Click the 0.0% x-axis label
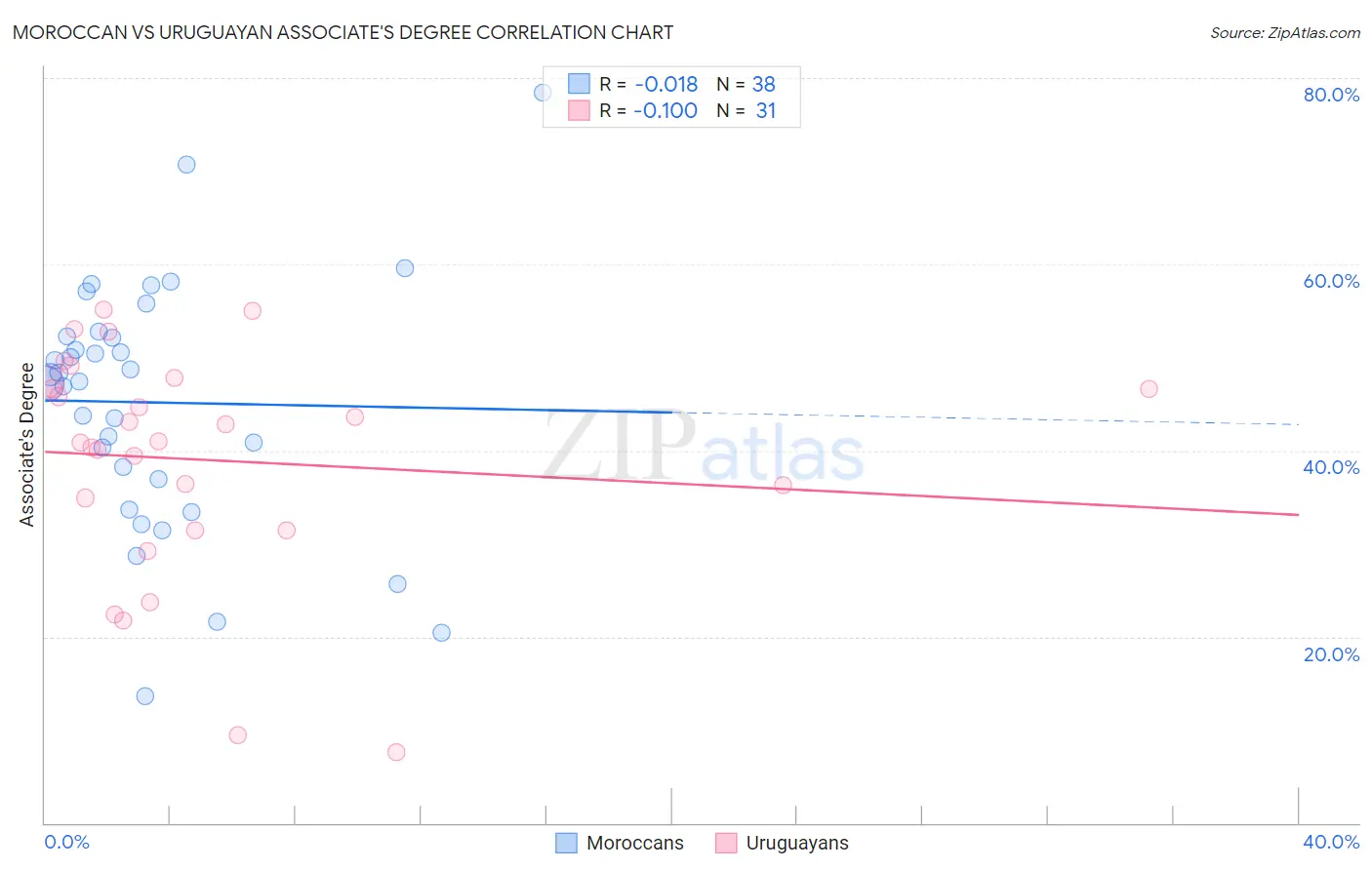The height and width of the screenshot is (870, 1372). coord(67,842)
